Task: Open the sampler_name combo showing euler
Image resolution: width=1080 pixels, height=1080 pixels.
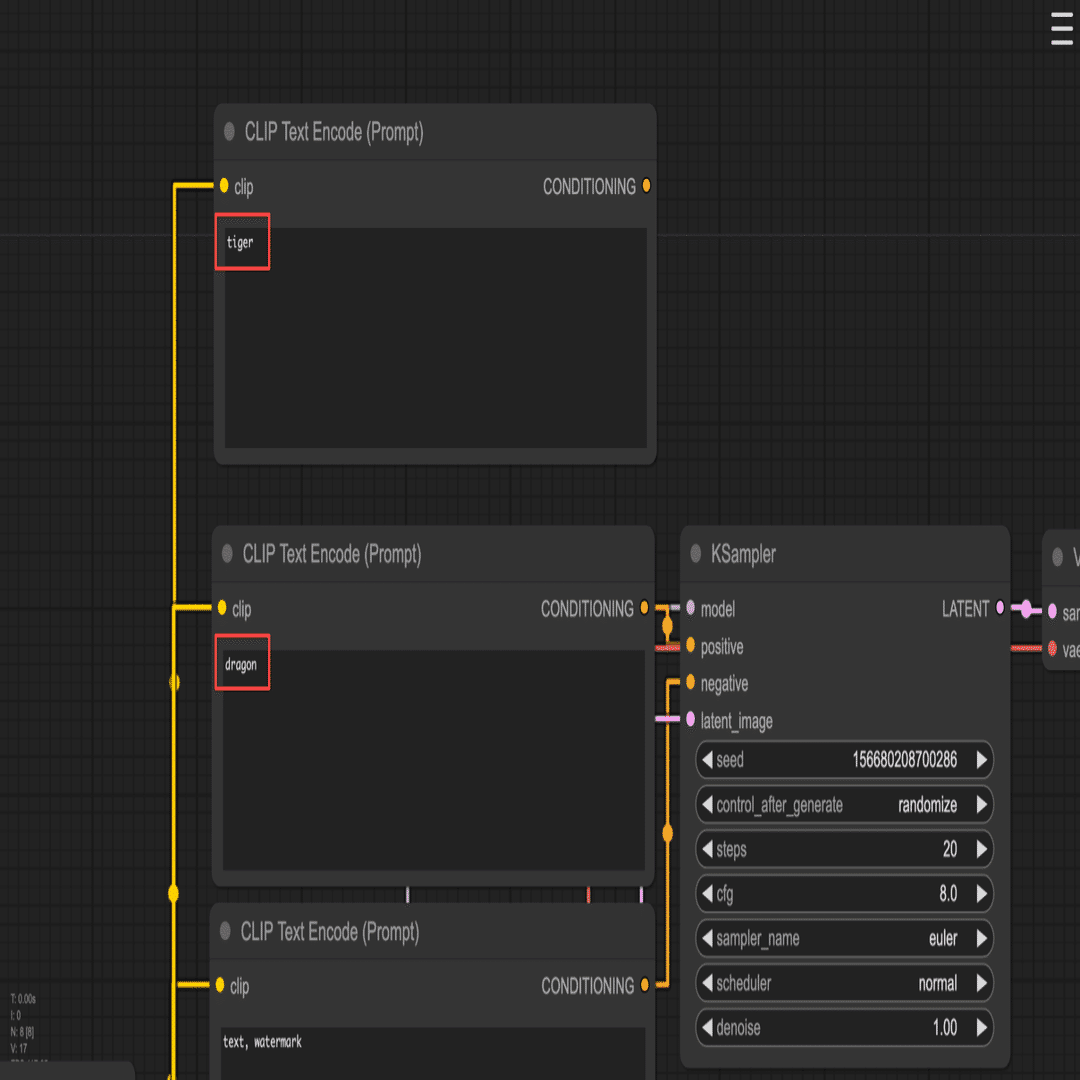Action: pos(844,938)
